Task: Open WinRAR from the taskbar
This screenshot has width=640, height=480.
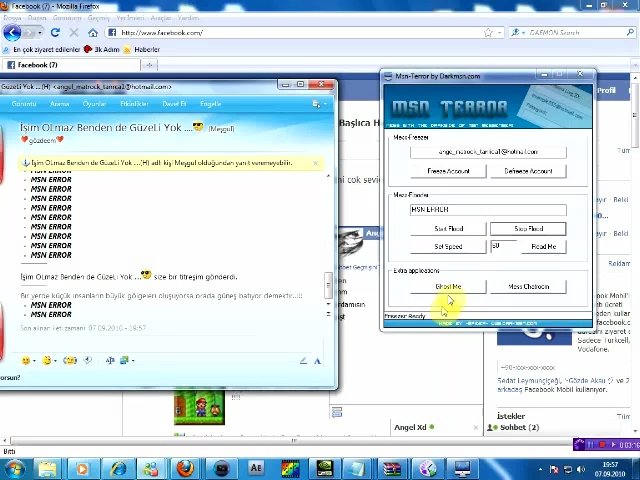Action: [x=391, y=469]
